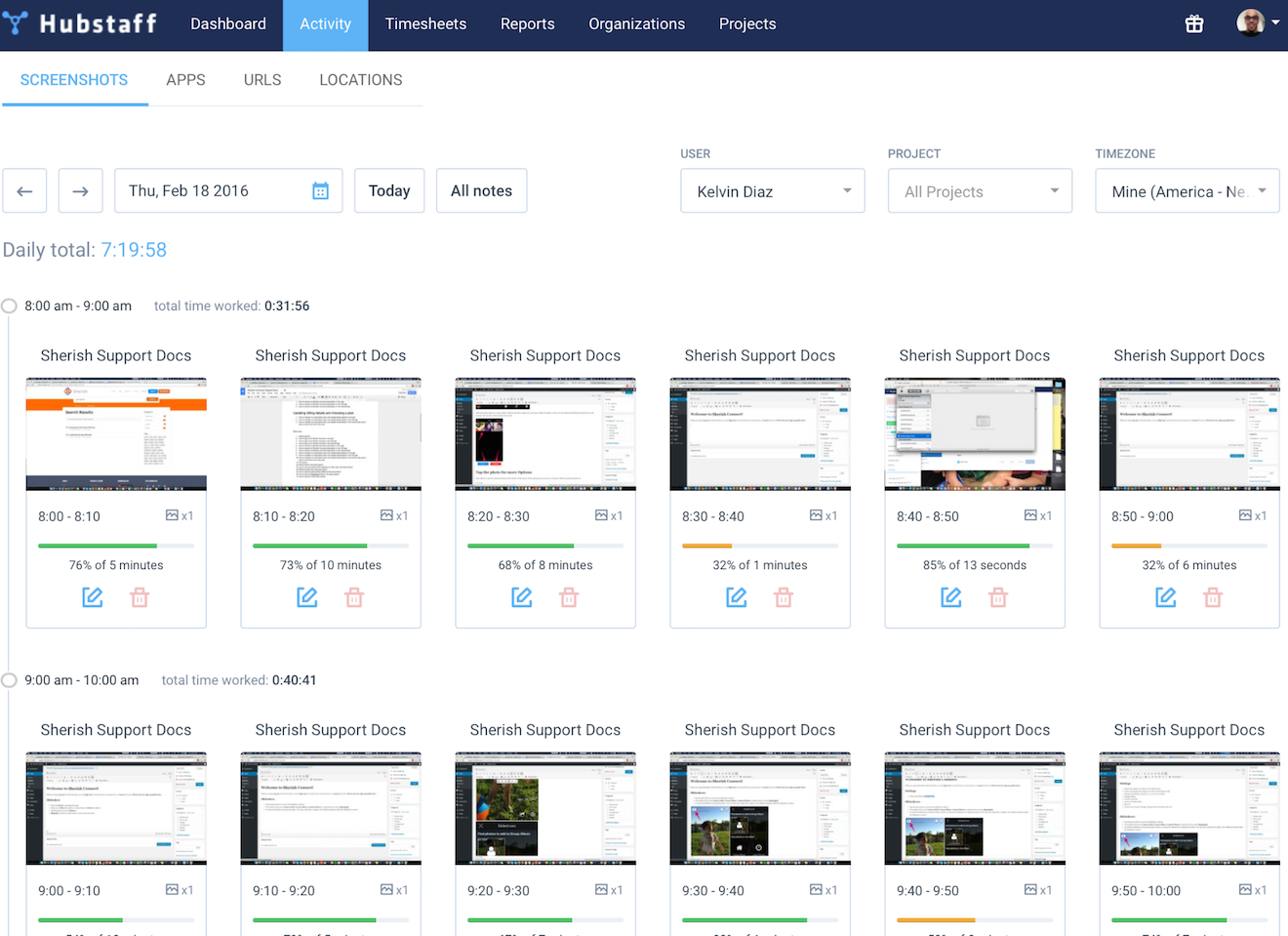1288x936 pixels.
Task: Open the 9:50 - 10:00 screenshot thumbnail
Action: coord(1189,808)
